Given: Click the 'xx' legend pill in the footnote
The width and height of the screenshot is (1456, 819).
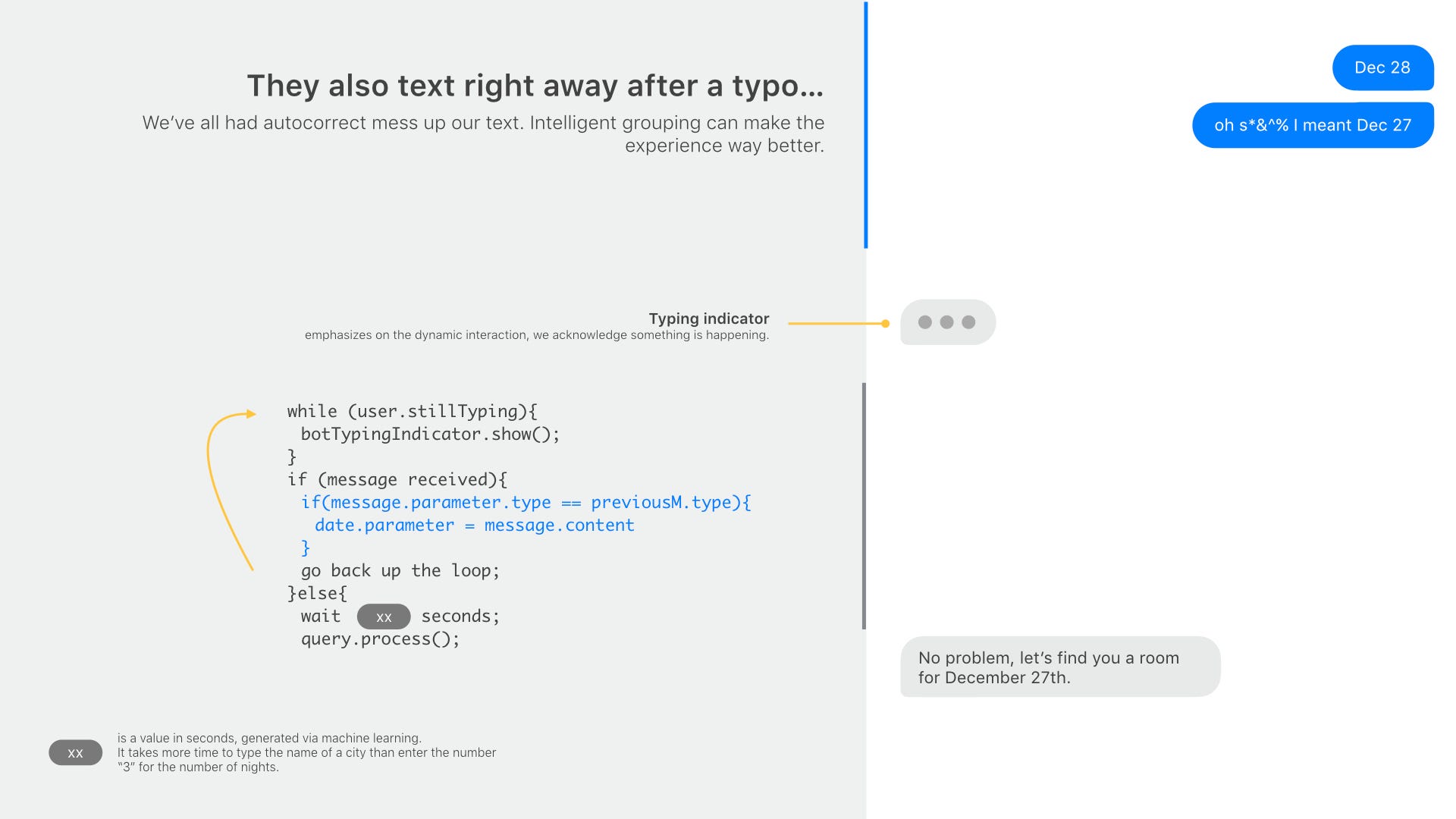Looking at the screenshot, I should (x=75, y=752).
